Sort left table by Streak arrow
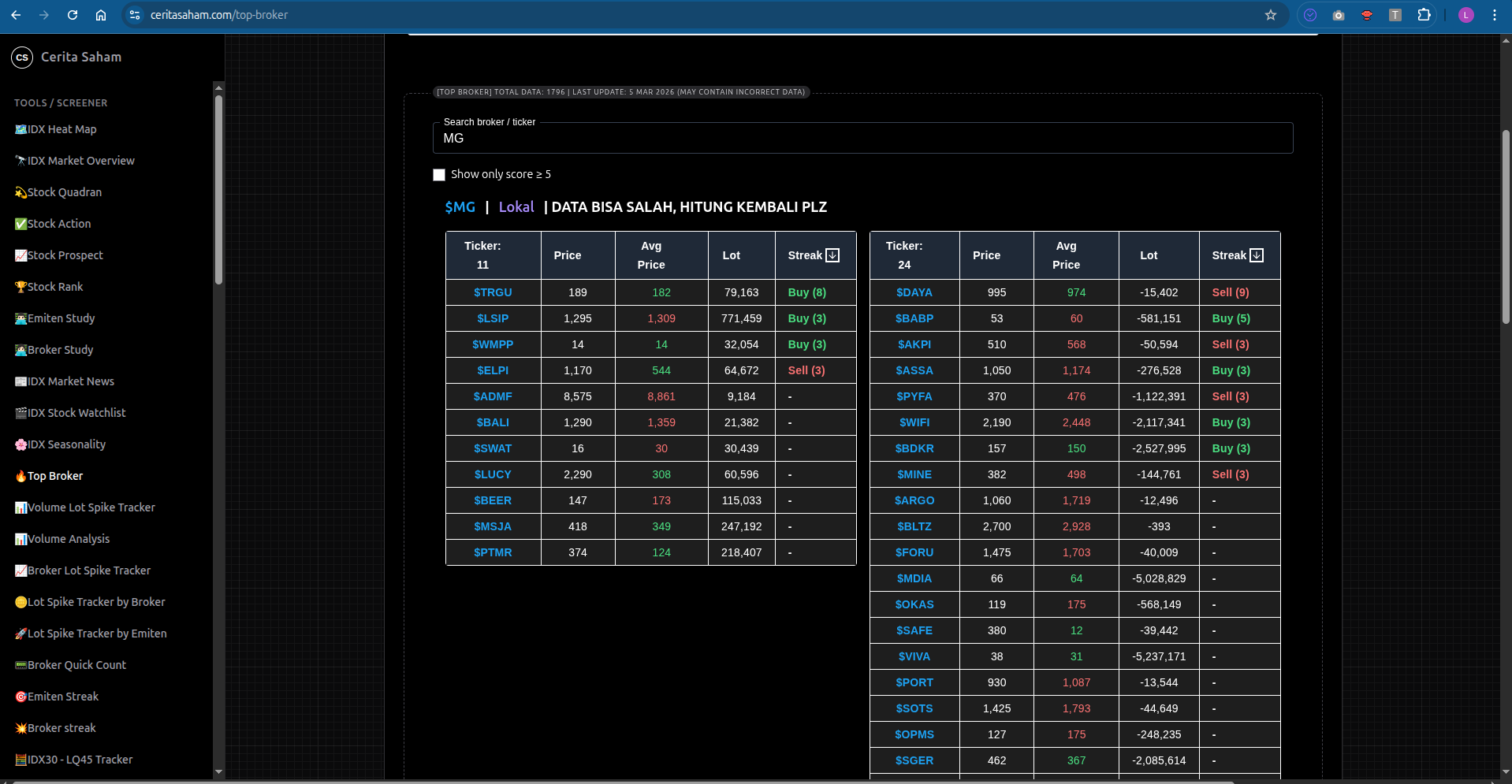The image size is (1512, 784). tap(832, 255)
